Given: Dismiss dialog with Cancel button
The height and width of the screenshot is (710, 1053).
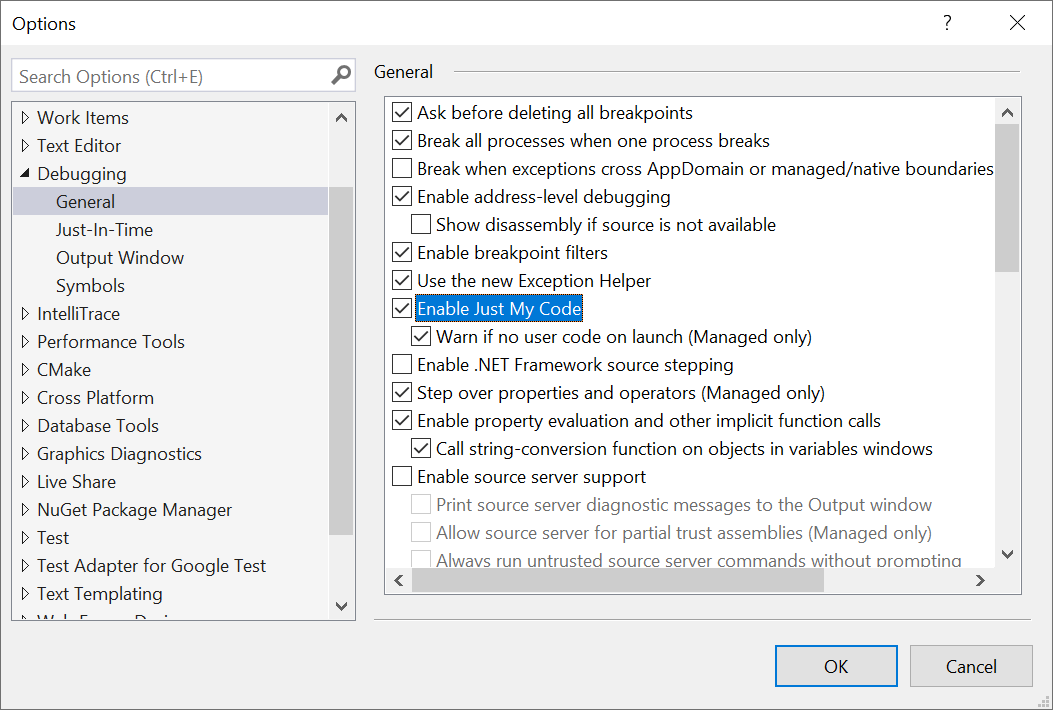Looking at the screenshot, I should 971,666.
